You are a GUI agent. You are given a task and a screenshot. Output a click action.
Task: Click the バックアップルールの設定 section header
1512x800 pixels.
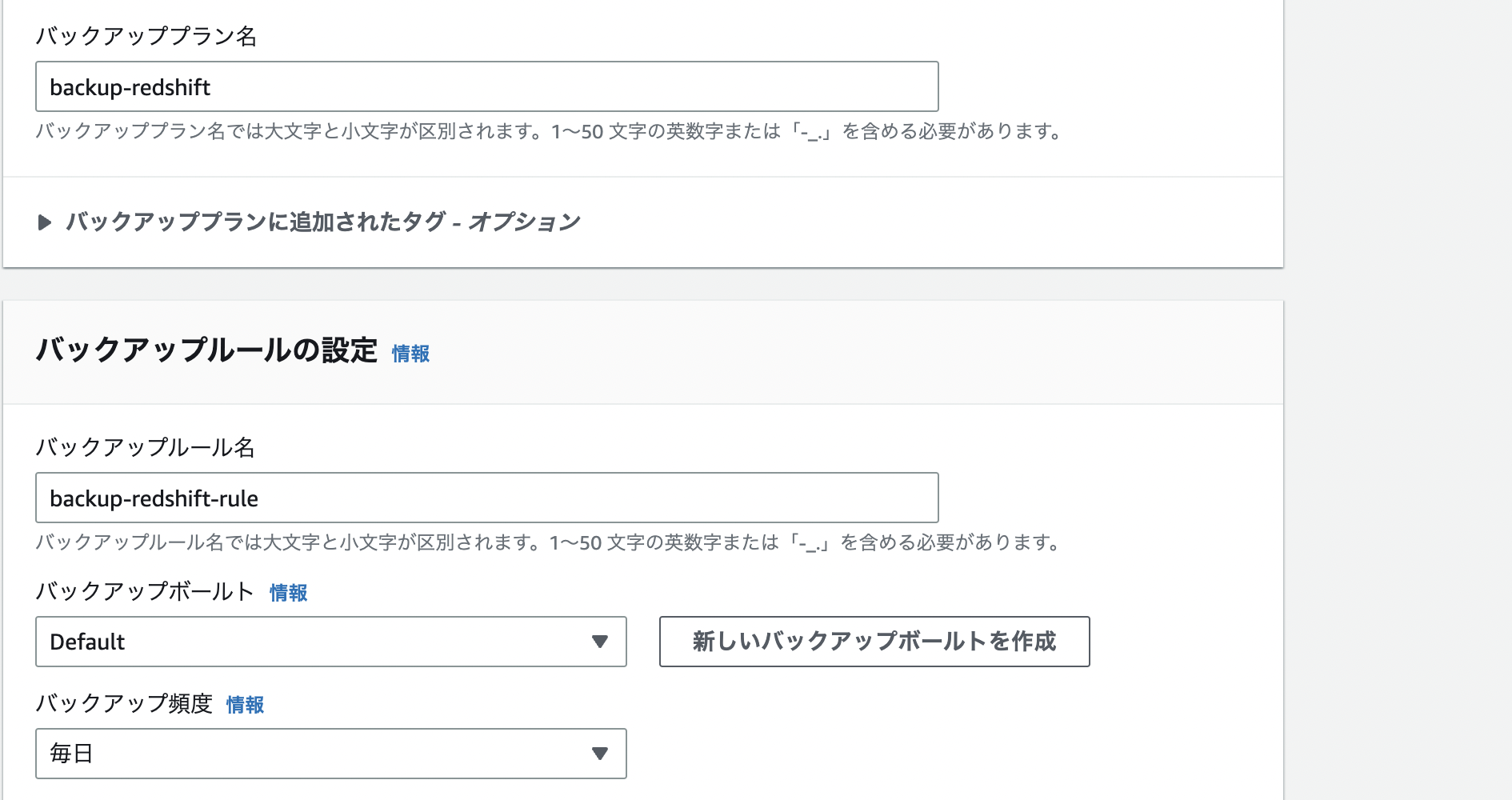click(208, 350)
